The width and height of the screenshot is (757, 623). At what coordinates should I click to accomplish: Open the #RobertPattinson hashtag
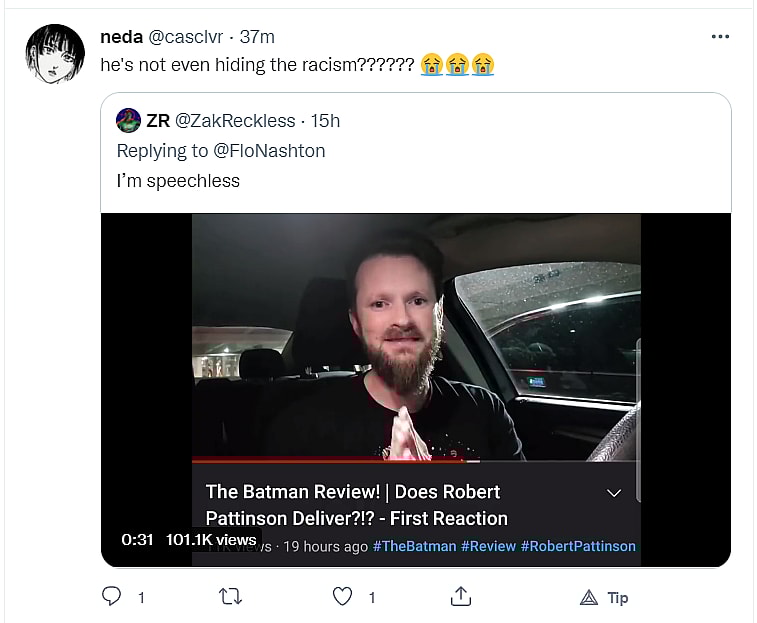[578, 546]
